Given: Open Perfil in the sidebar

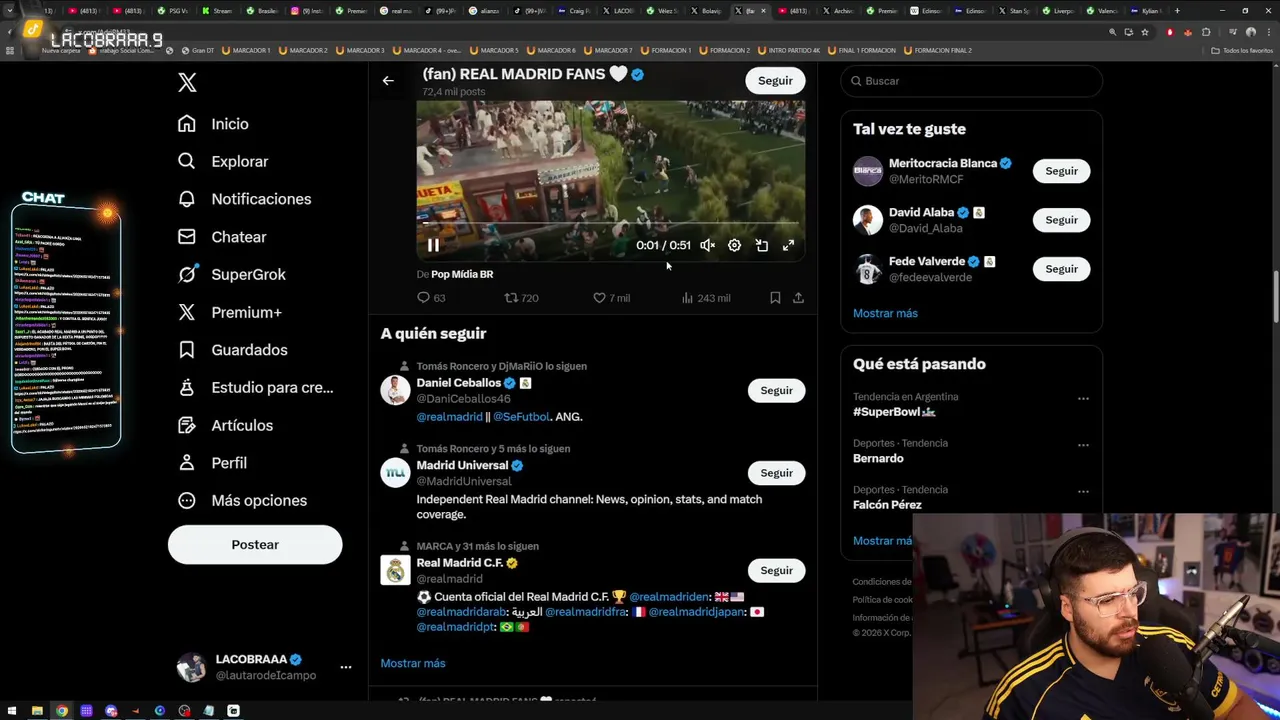Looking at the screenshot, I should [x=212, y=463].
